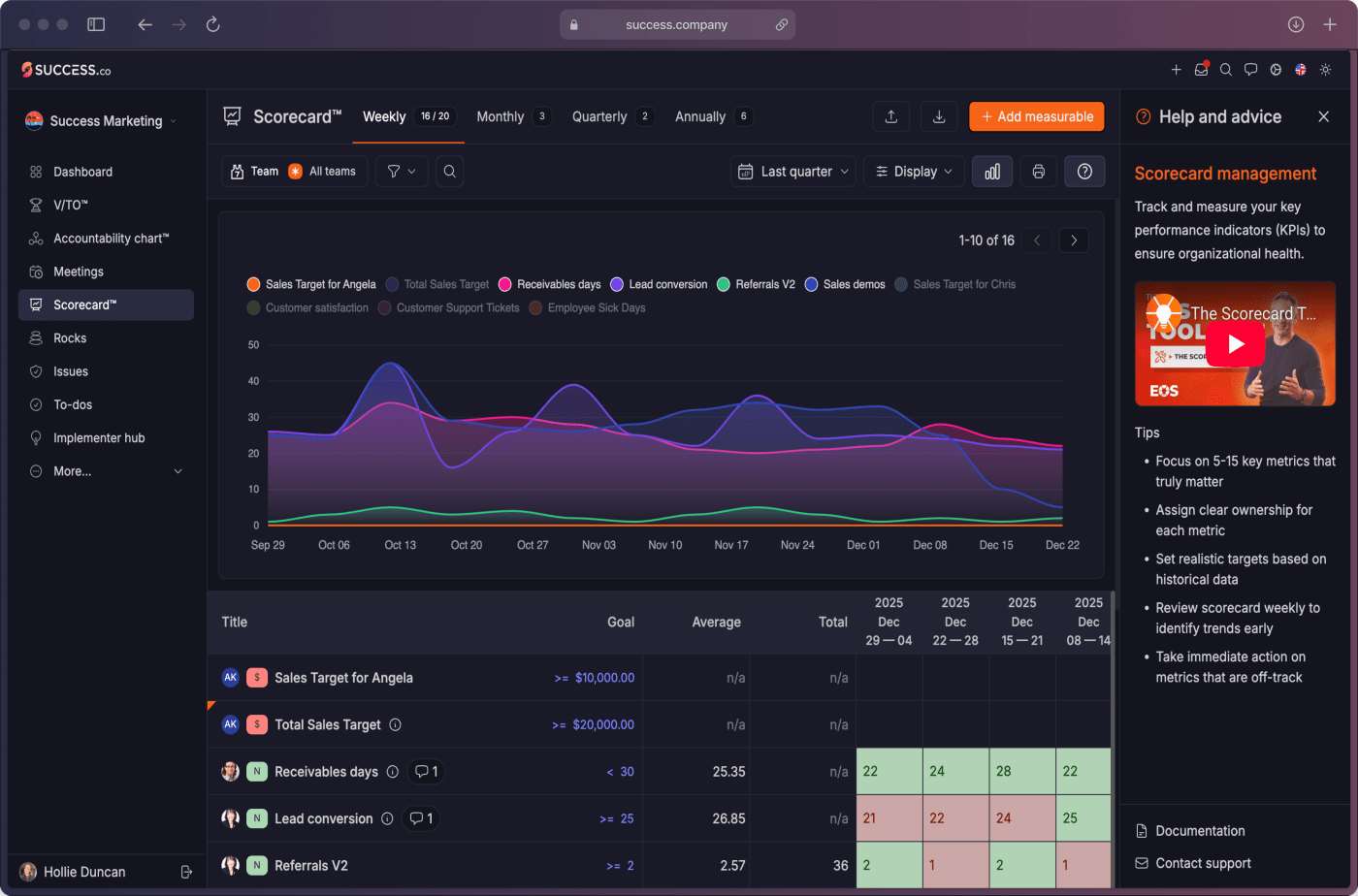Expand the More... sidebar menu
The width and height of the screenshot is (1358, 896).
(x=106, y=471)
